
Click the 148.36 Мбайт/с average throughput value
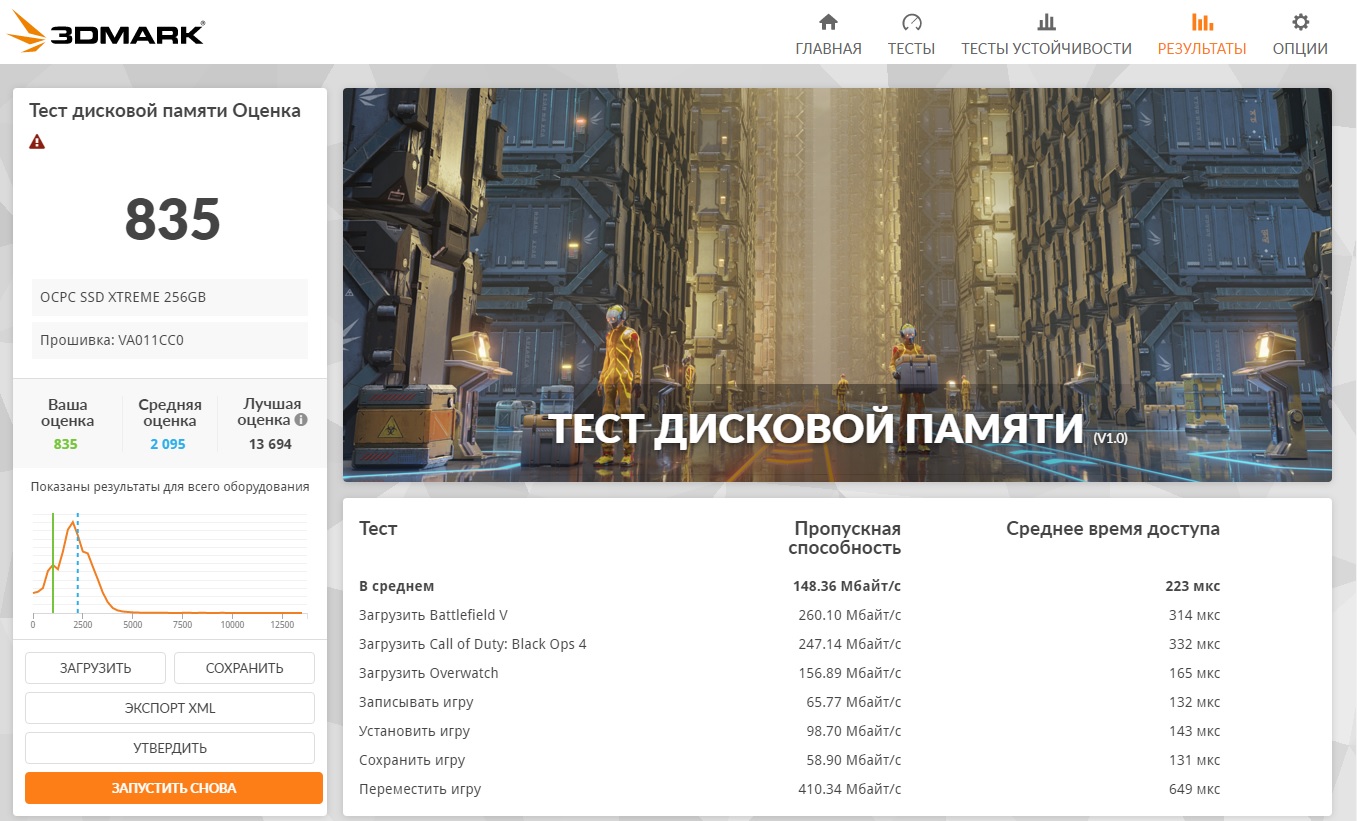pyautogui.click(x=847, y=586)
